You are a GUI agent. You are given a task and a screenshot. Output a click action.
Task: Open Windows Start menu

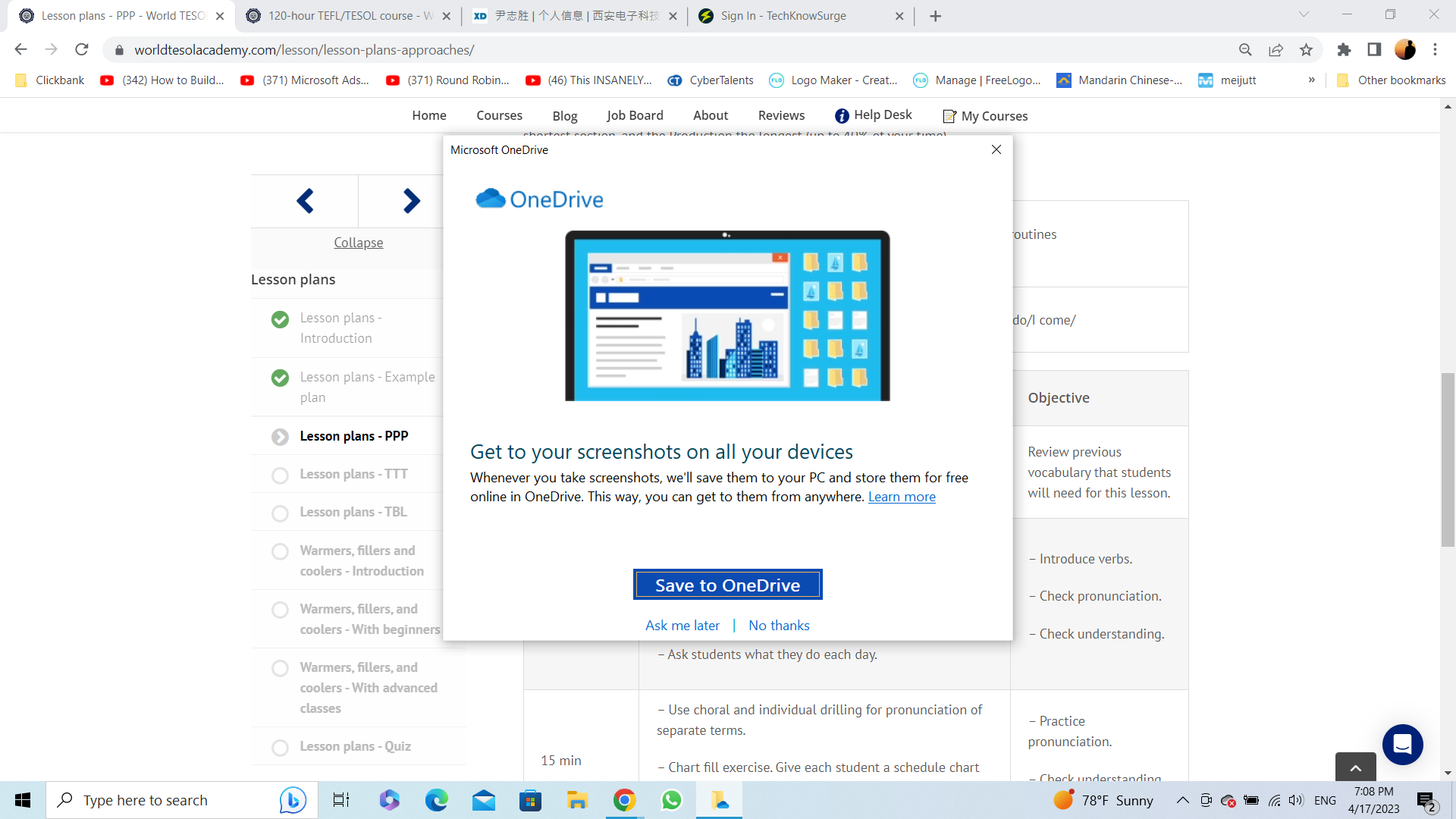pos(23,800)
